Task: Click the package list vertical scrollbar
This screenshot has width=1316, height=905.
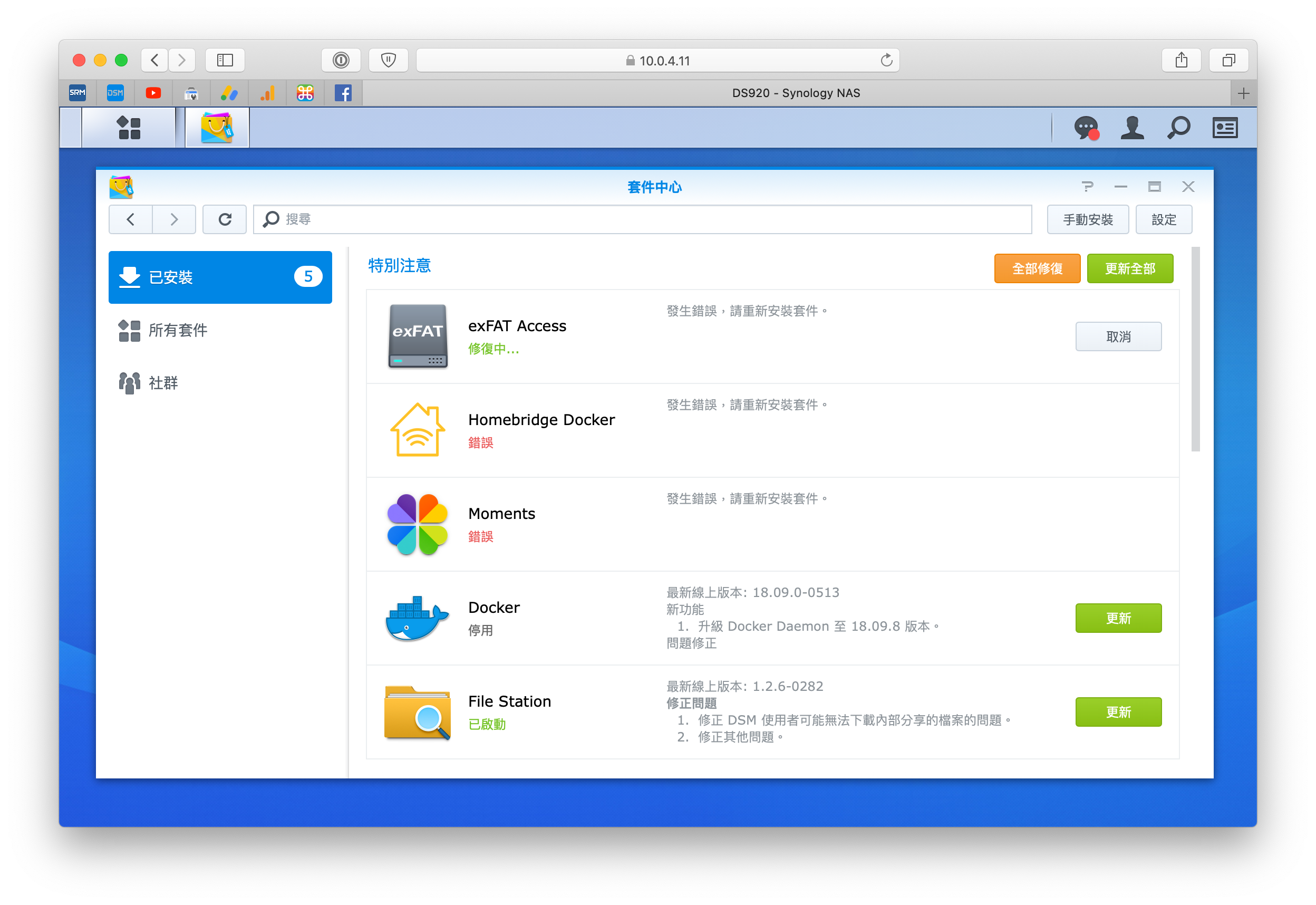Action: [x=1195, y=349]
